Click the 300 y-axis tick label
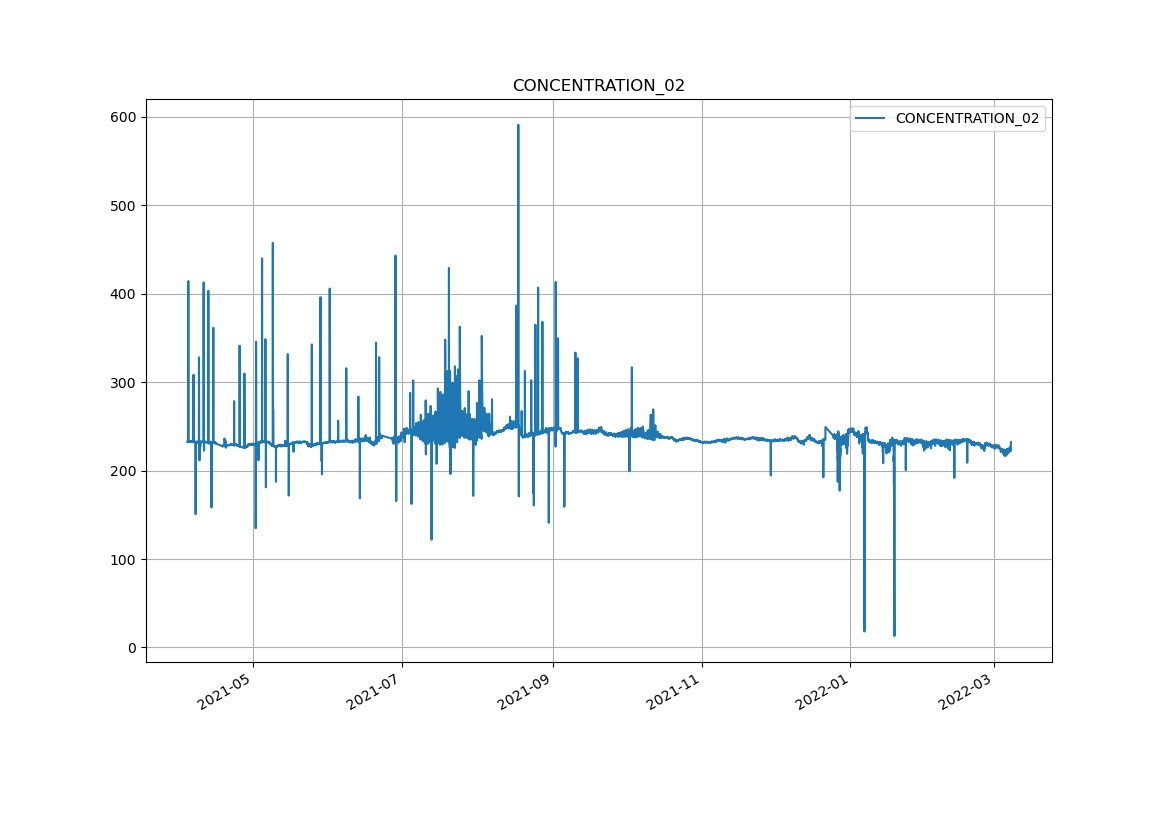The width and height of the screenshot is (1169, 827). pos(124,383)
